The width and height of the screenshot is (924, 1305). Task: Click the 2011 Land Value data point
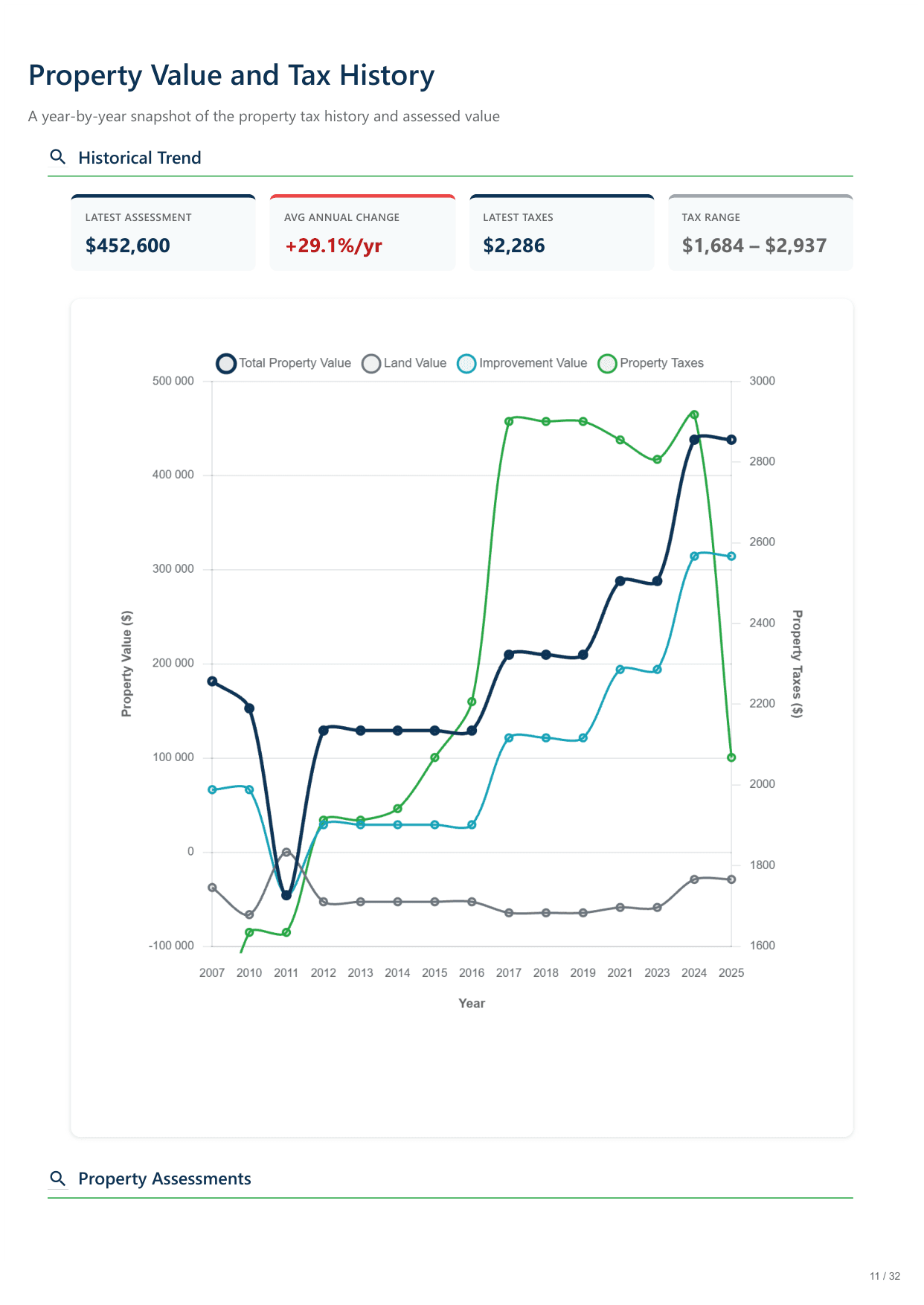[286, 852]
